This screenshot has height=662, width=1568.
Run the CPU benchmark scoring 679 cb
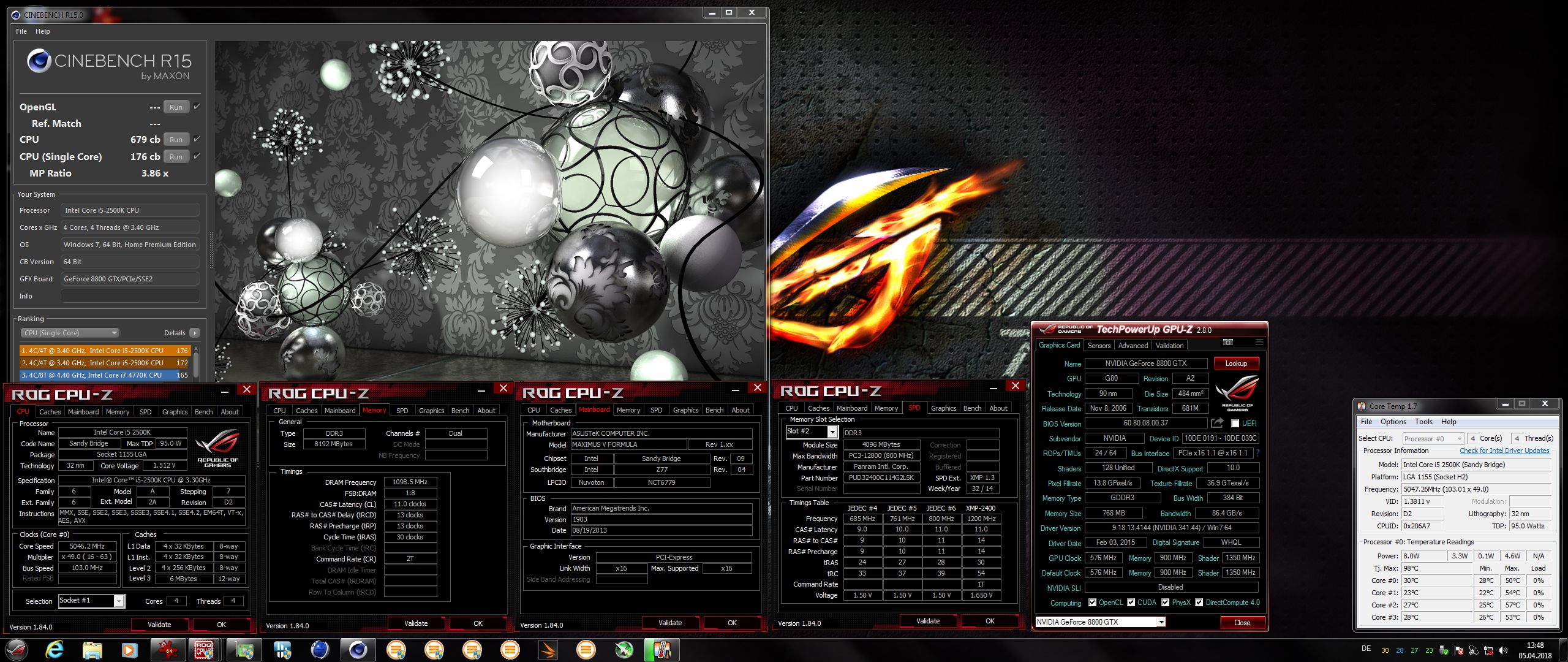point(176,139)
